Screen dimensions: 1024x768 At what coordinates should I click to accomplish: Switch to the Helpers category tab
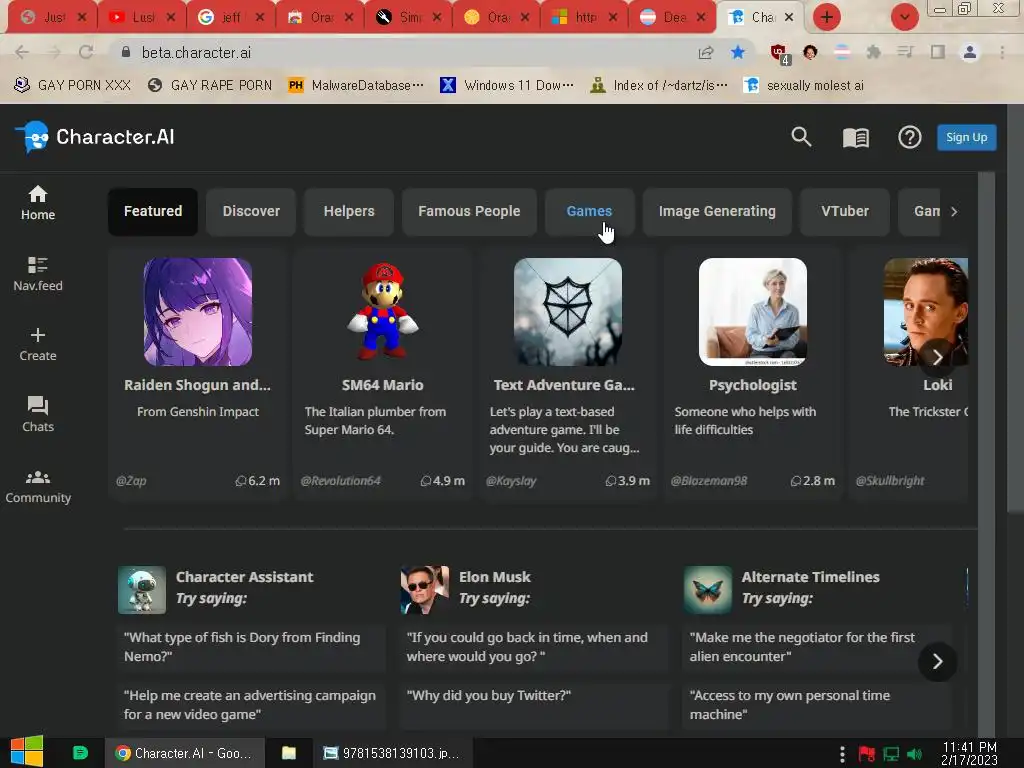click(x=349, y=212)
